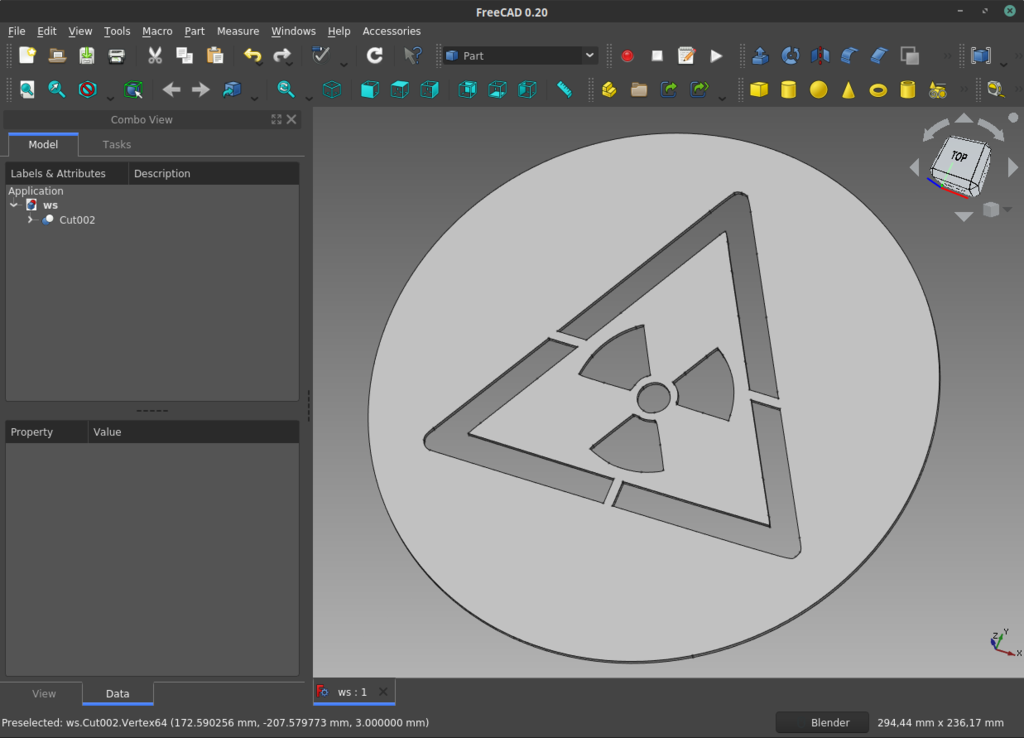Select Cut002 in the model tree
This screenshot has height=738, width=1024.
[x=77, y=220]
